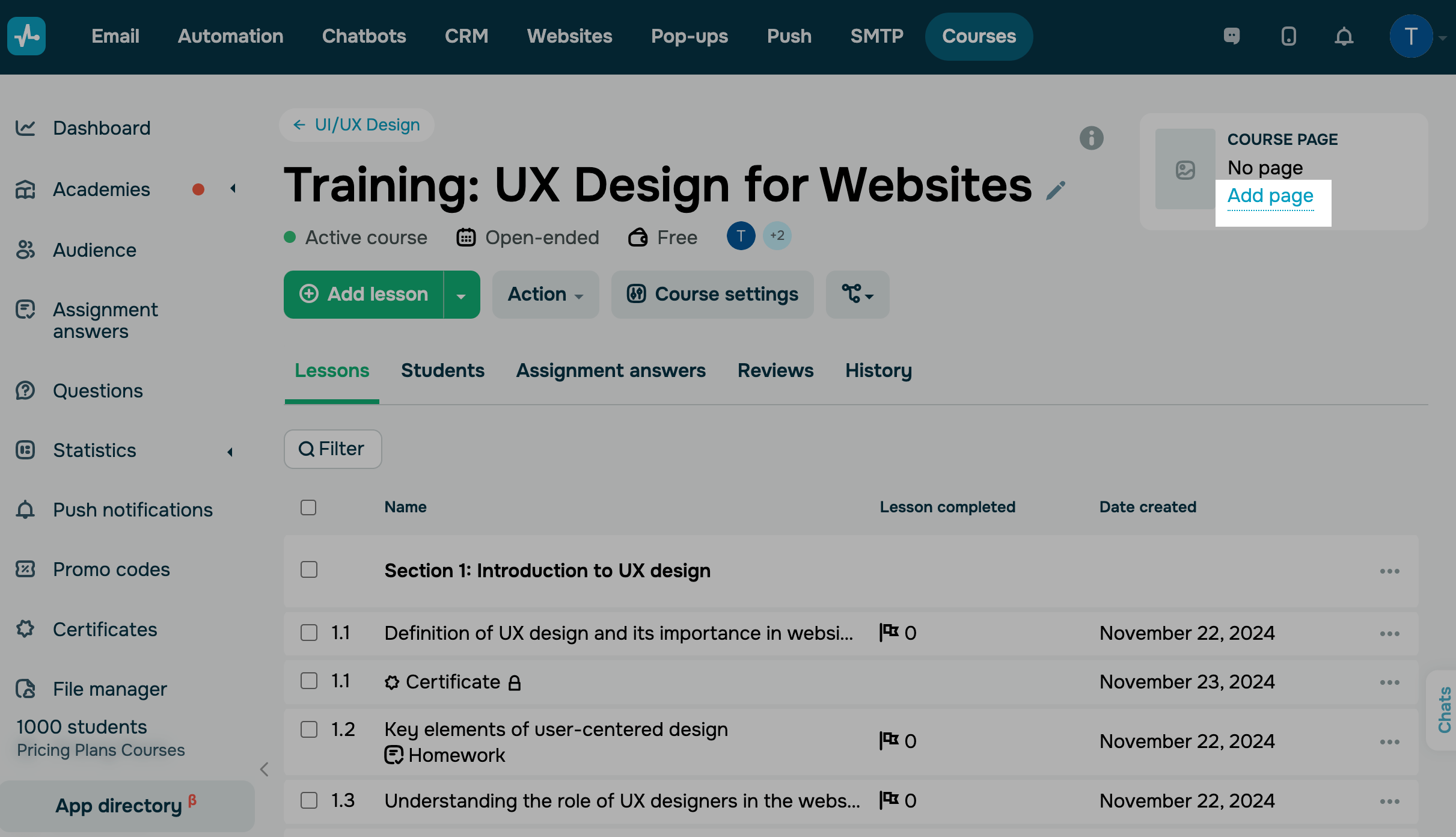Click the info icon near course title

point(1091,138)
